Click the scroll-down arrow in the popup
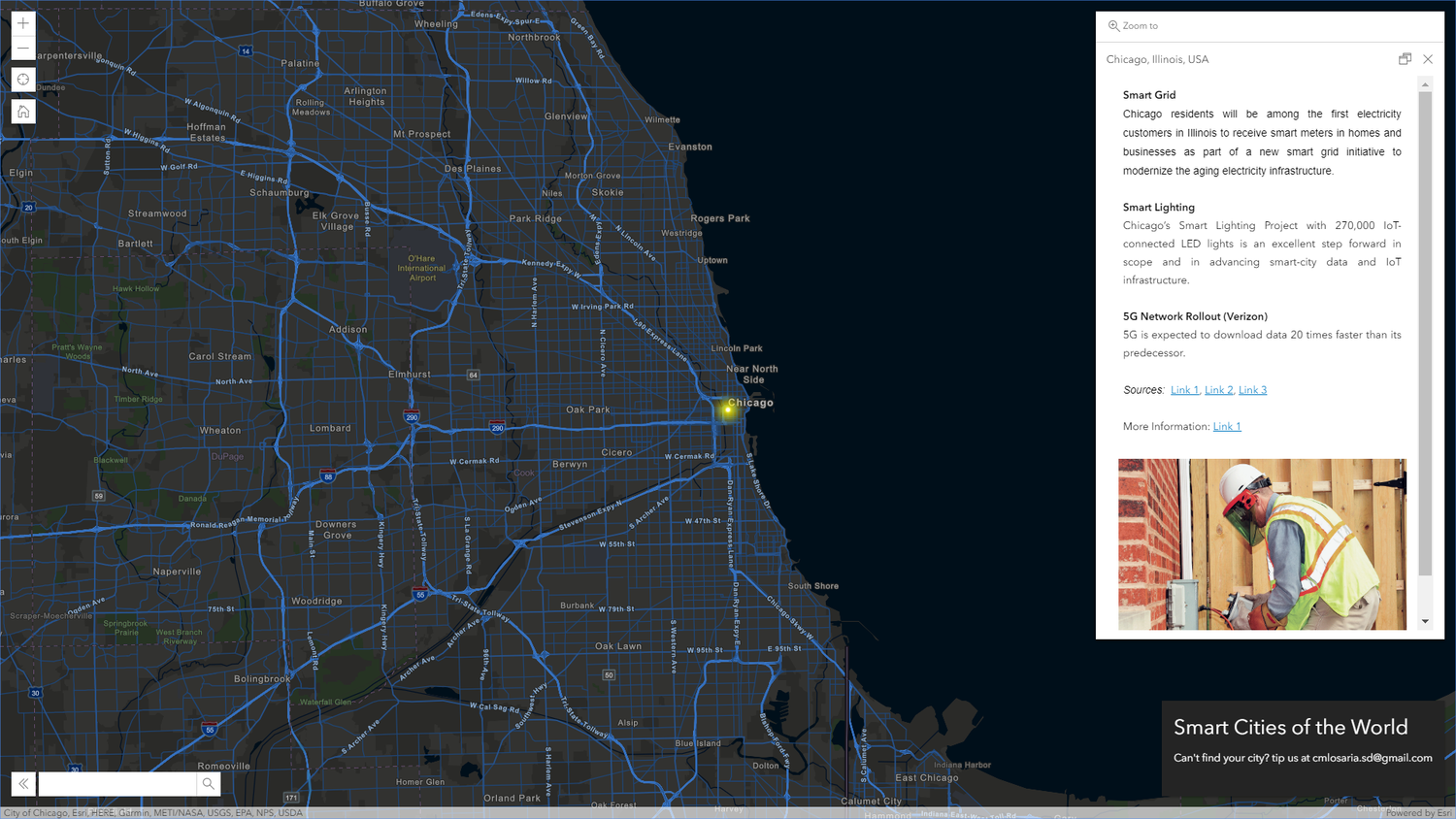This screenshot has height=819, width=1456. tap(1424, 619)
